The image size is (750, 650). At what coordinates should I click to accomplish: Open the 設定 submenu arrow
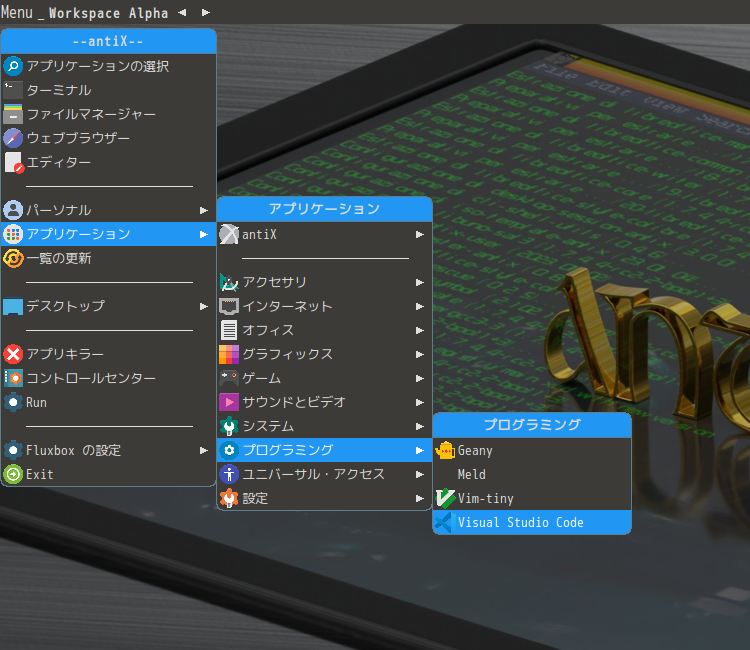(419, 498)
